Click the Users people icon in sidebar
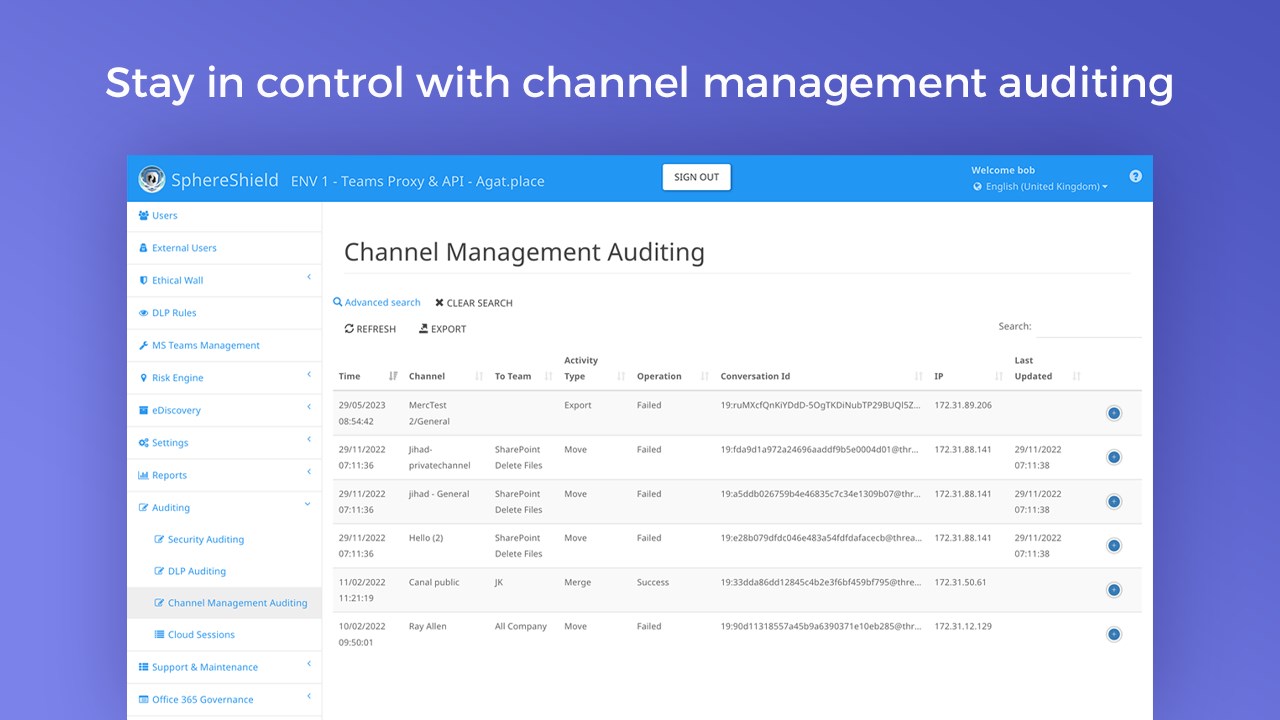The width and height of the screenshot is (1280, 720). (x=144, y=215)
